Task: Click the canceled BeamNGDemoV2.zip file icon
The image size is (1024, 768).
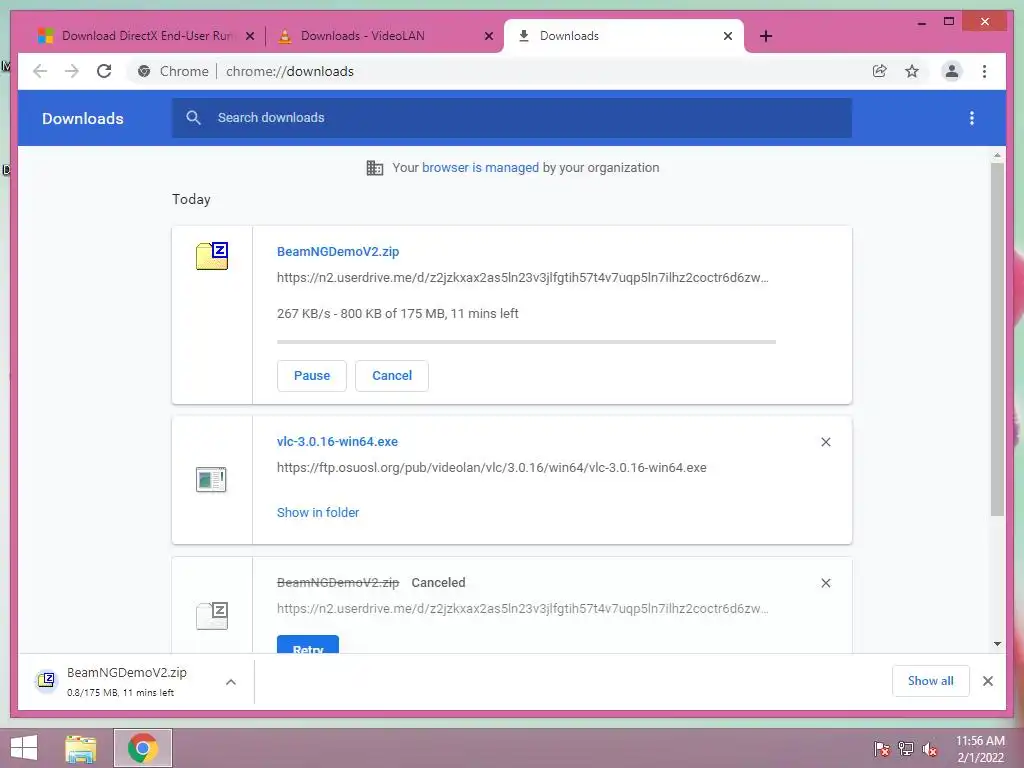Action: click(x=212, y=615)
